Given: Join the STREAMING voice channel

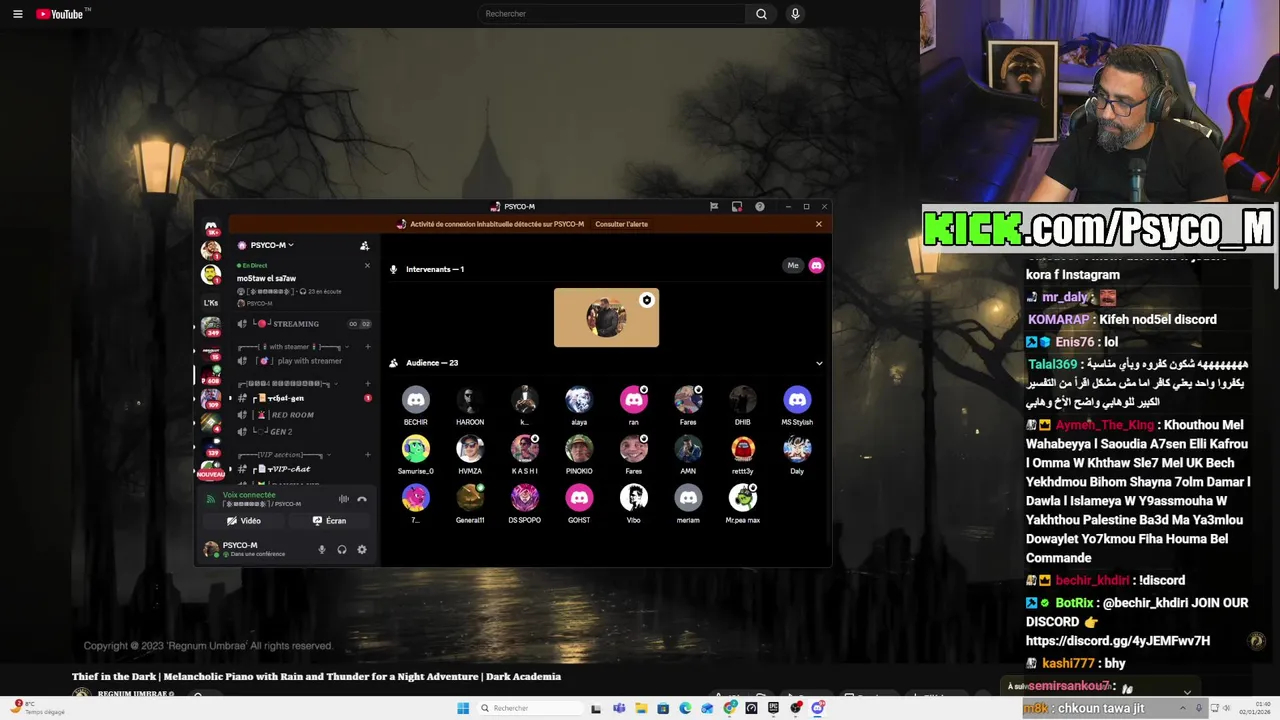Looking at the screenshot, I should 304,324.
